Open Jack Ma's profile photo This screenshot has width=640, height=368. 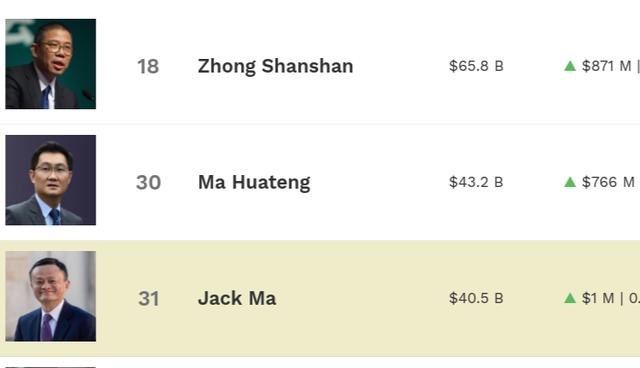pyautogui.click(x=51, y=296)
